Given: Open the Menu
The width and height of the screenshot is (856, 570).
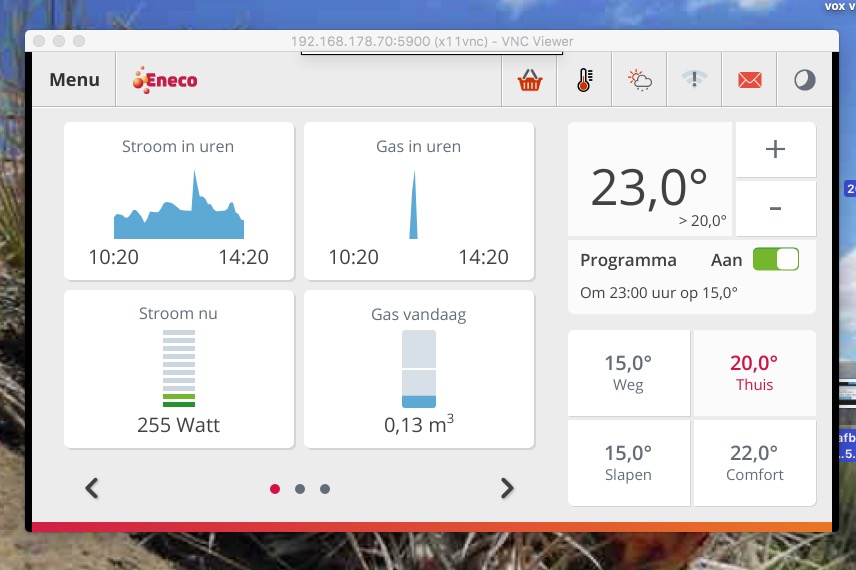Looking at the screenshot, I should [x=74, y=80].
